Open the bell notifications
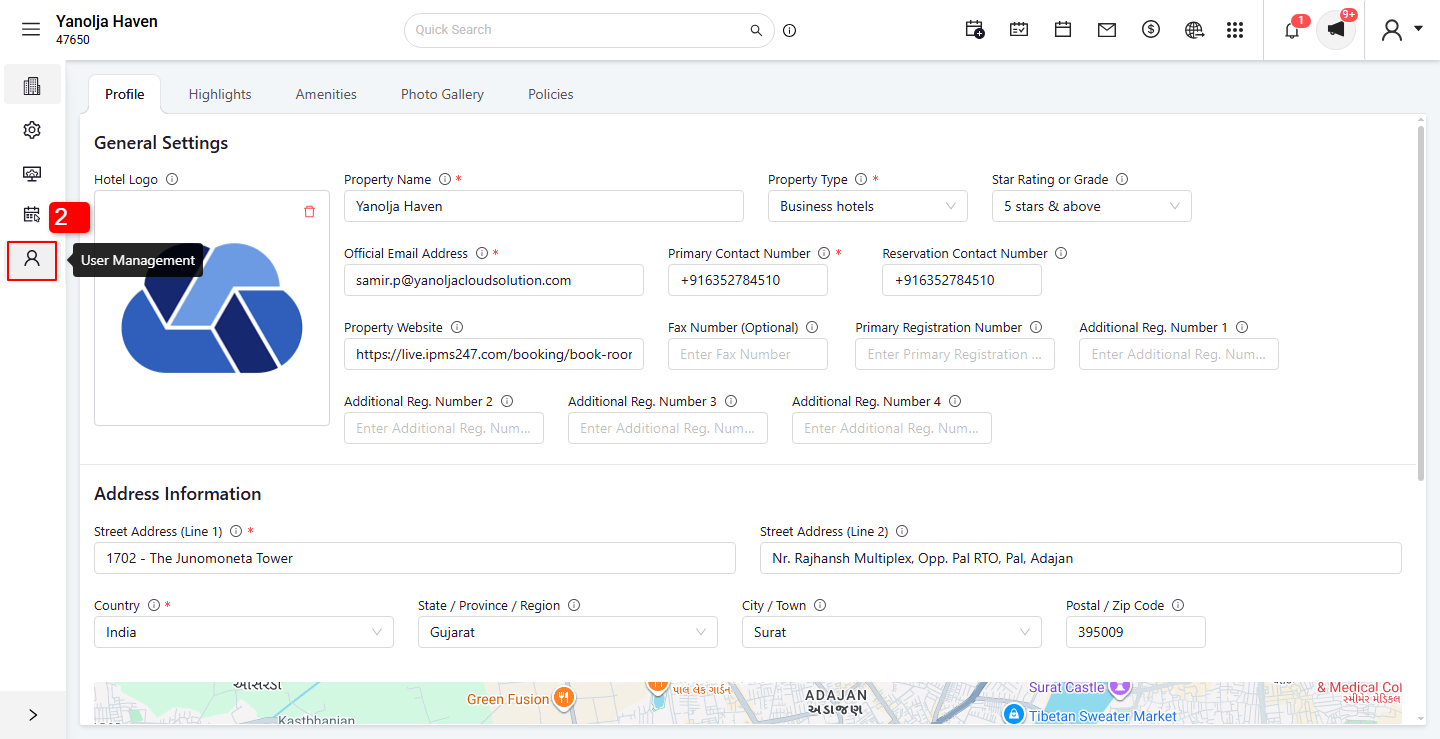Screen dimensions: 1440x739 (x=1292, y=30)
